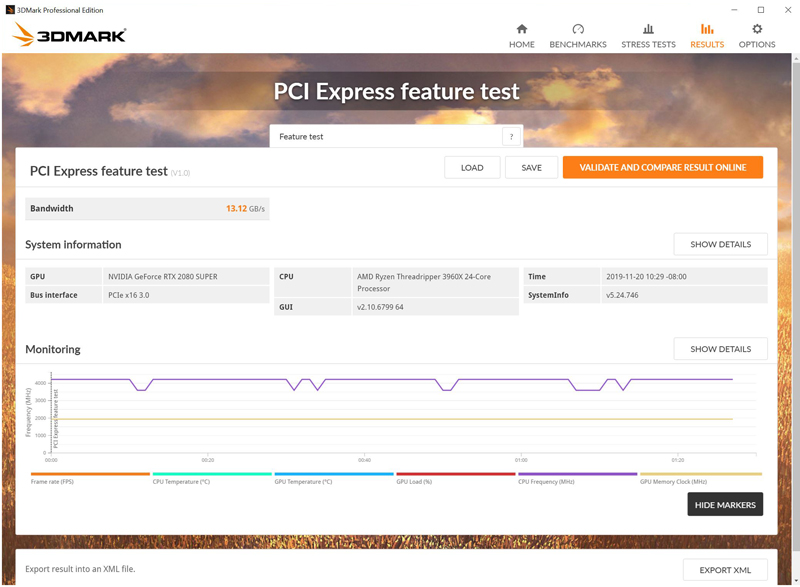The height and width of the screenshot is (587, 800).
Task: Select the Feature test tab
Action: click(385, 137)
